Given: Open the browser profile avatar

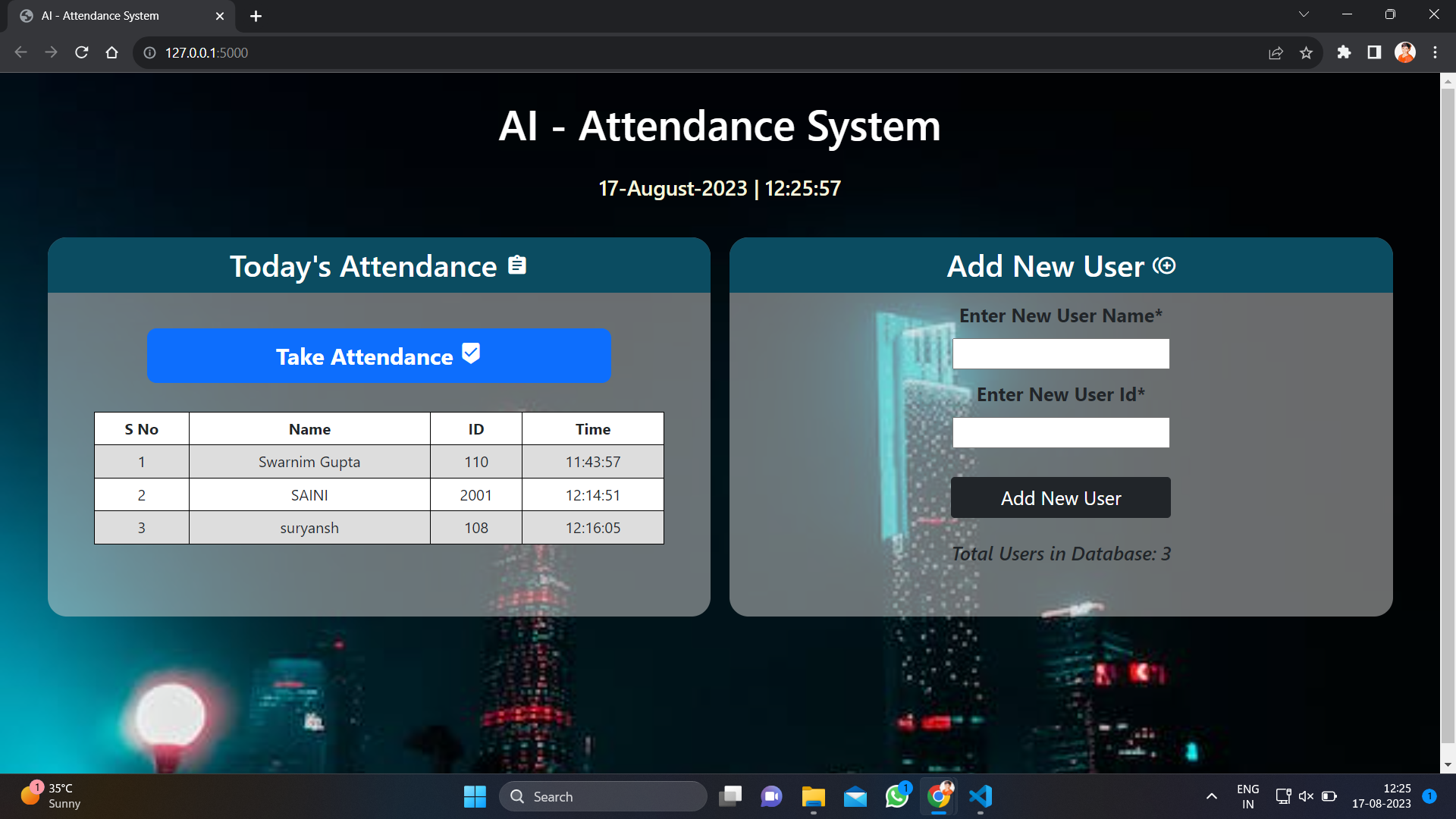Looking at the screenshot, I should [1404, 52].
